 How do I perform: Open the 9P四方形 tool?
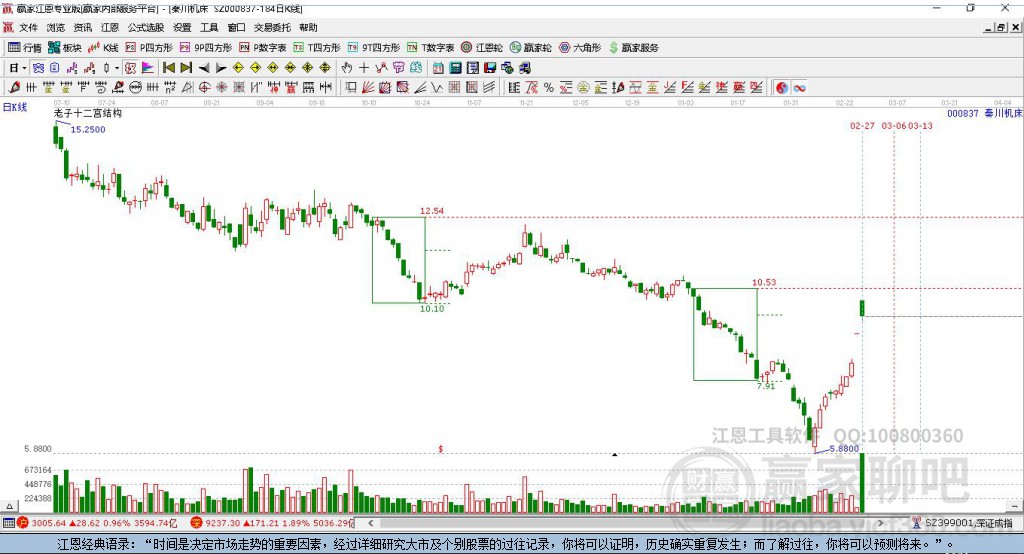tap(206, 48)
